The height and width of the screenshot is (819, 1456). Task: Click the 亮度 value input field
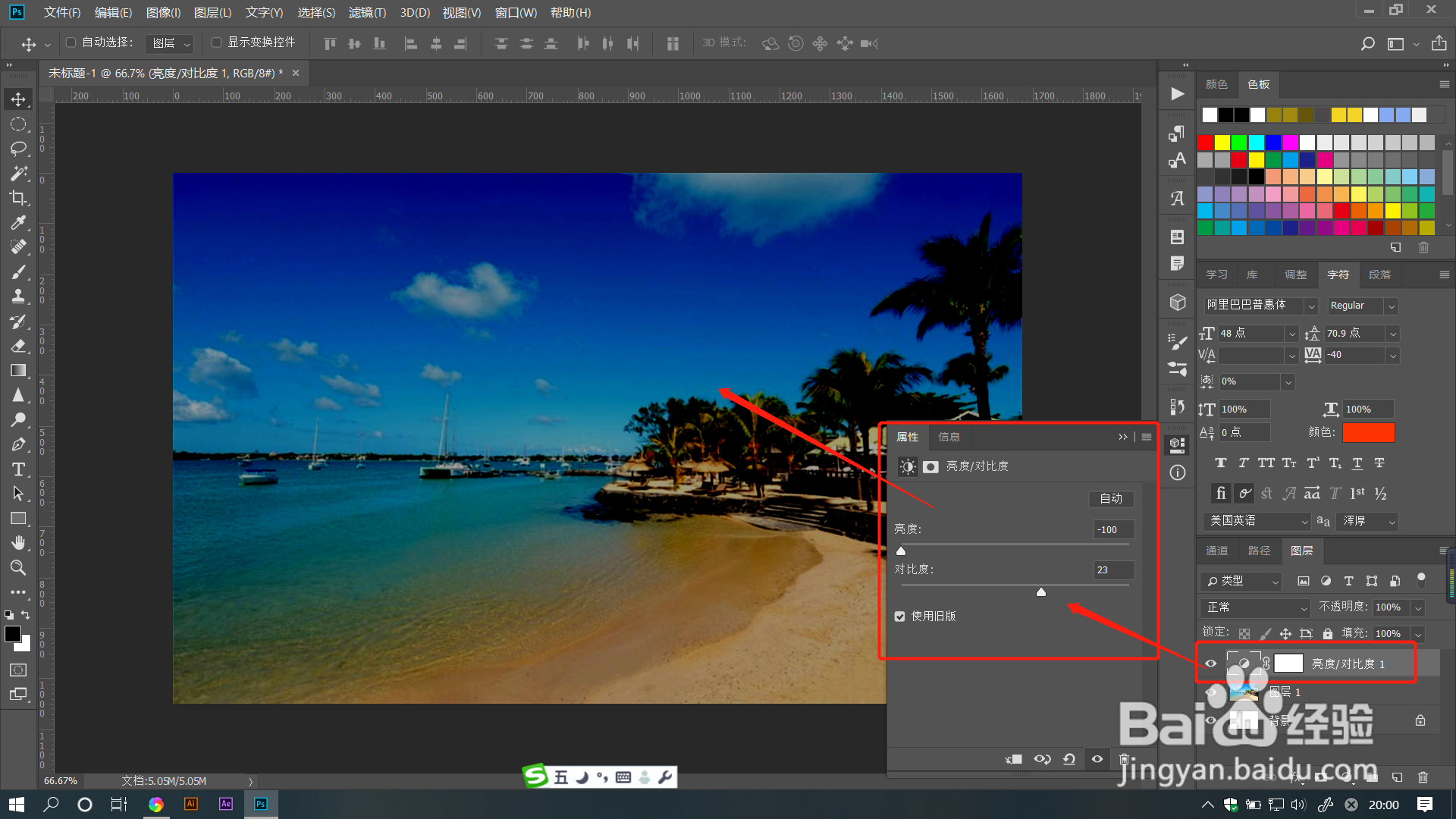[1113, 529]
